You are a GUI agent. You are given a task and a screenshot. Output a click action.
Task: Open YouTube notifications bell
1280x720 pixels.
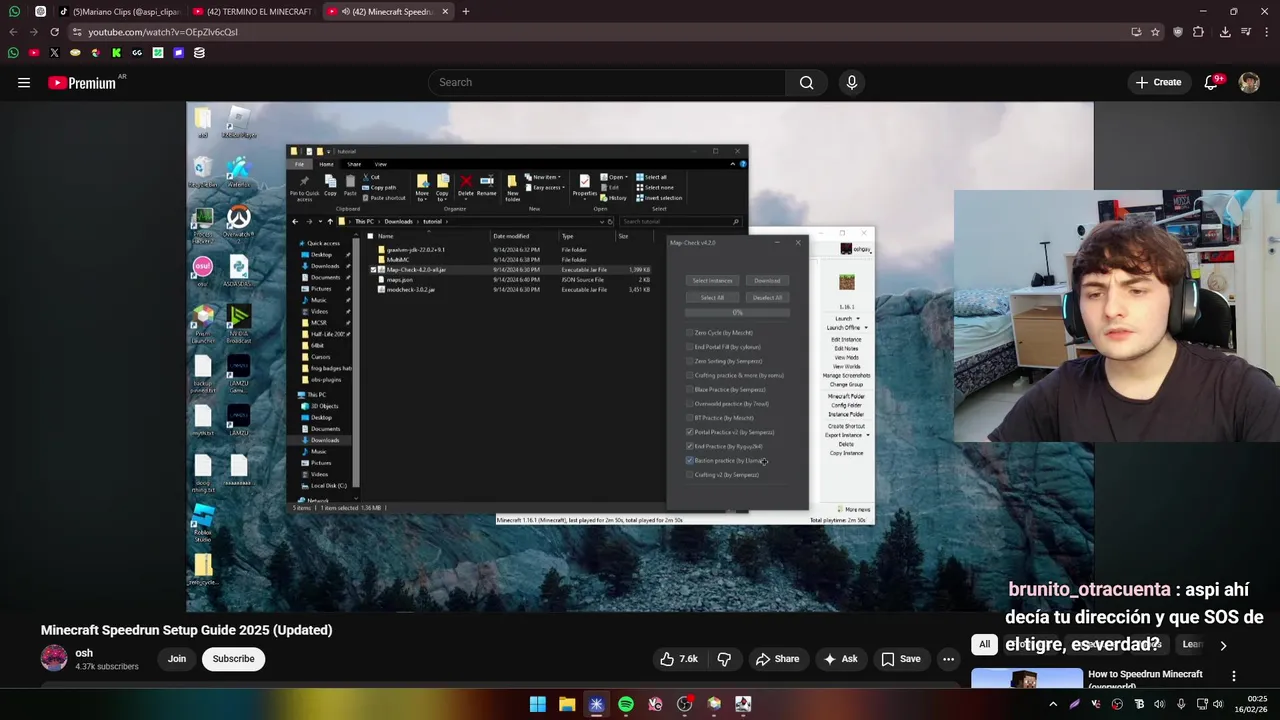(1211, 83)
